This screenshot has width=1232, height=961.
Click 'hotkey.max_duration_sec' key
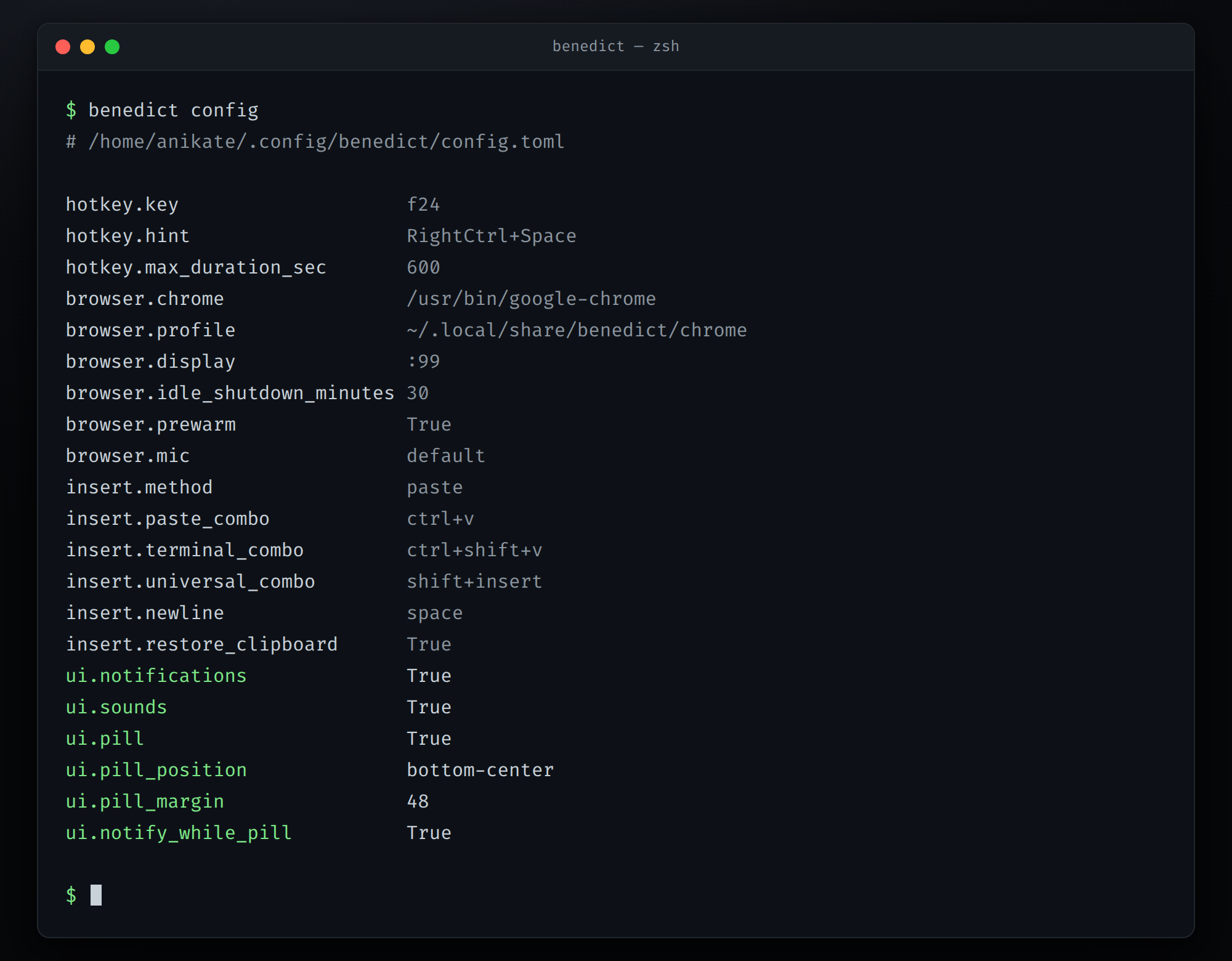(196, 267)
